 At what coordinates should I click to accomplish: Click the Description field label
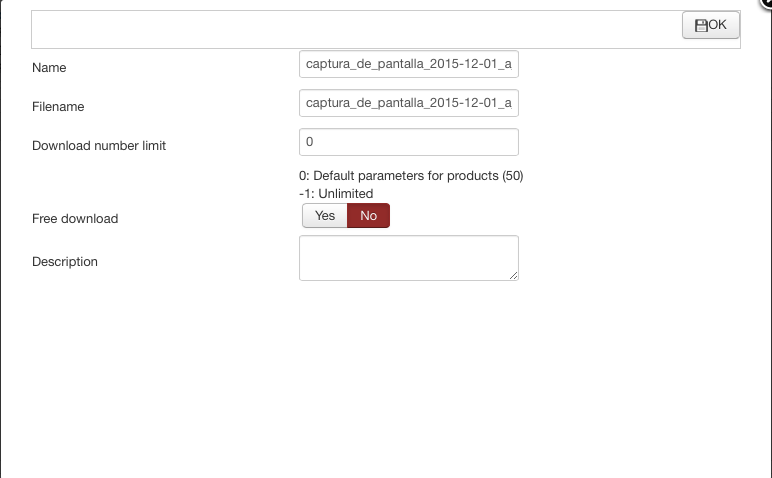[64, 261]
